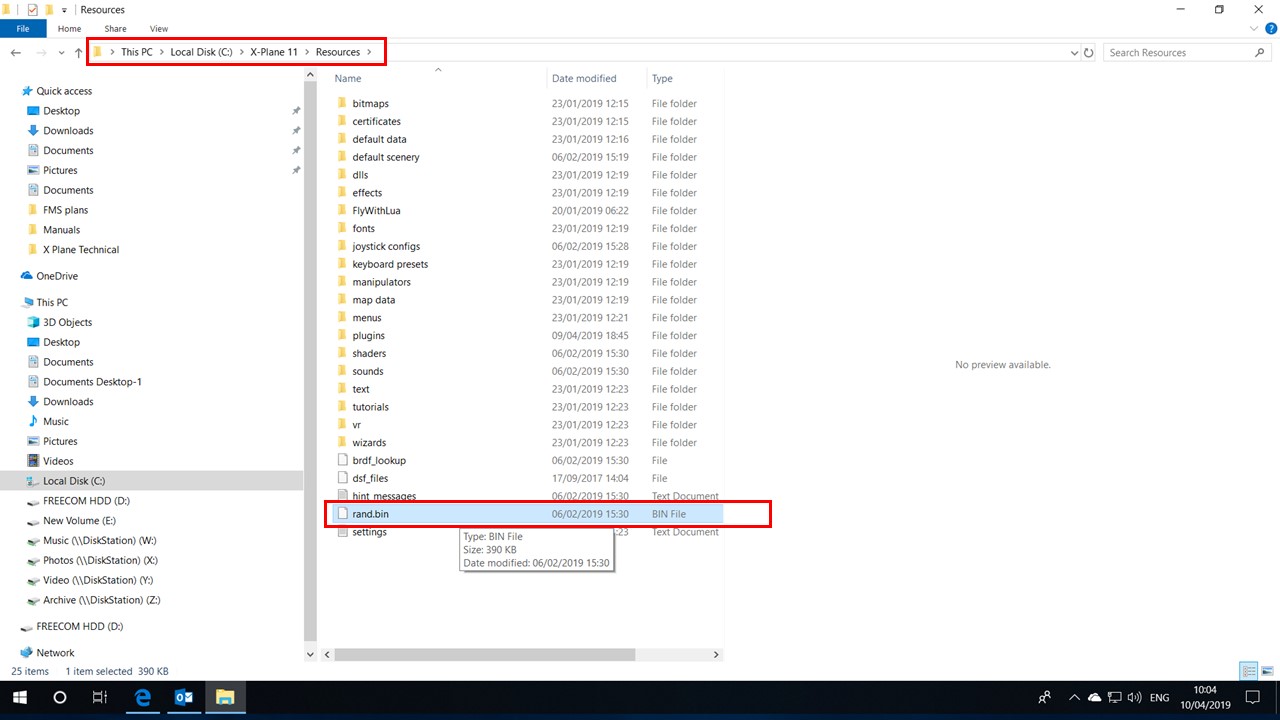1280x720 pixels.
Task: Select the plugins folder
Action: click(x=368, y=336)
